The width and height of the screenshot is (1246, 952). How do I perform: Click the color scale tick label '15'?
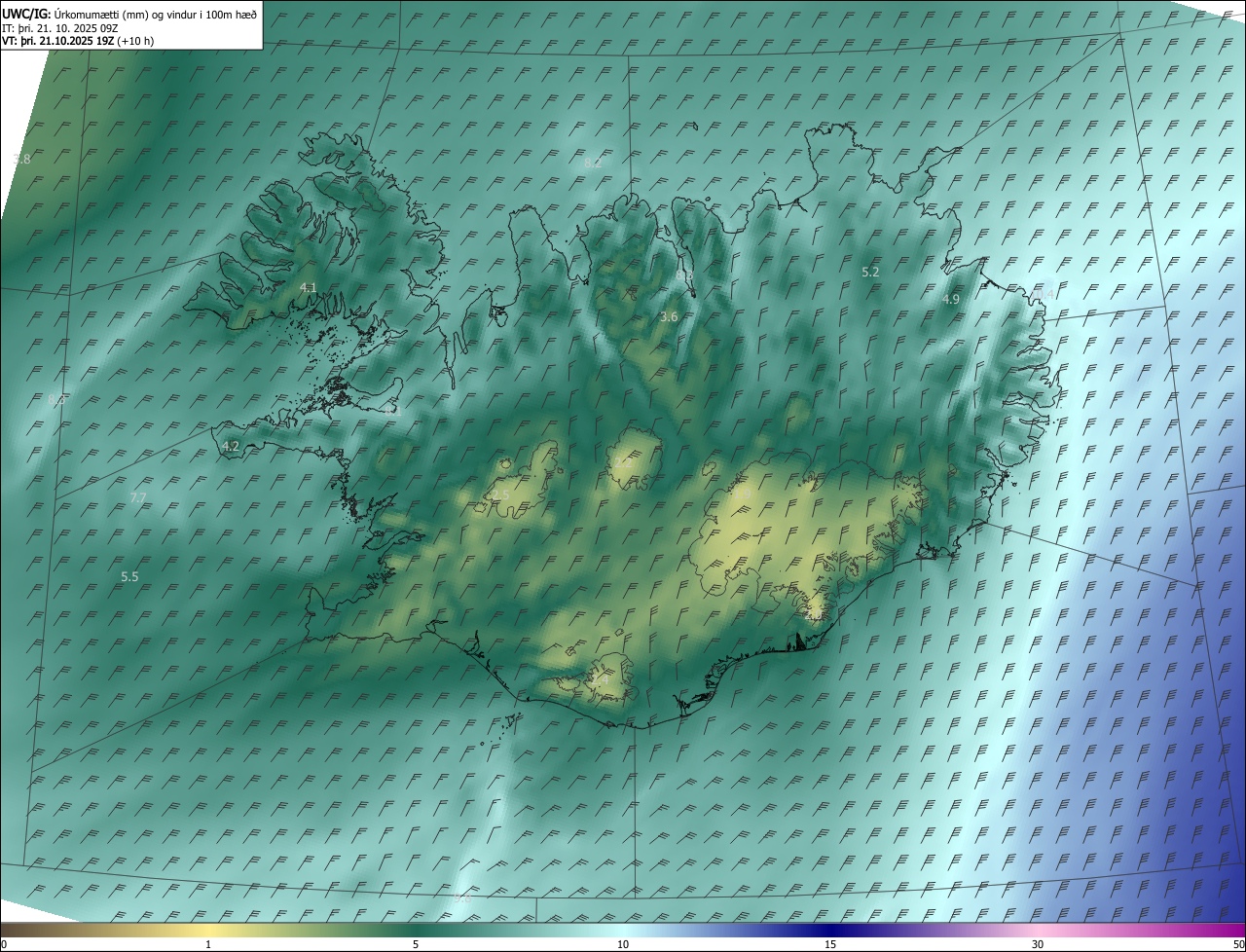click(830, 944)
